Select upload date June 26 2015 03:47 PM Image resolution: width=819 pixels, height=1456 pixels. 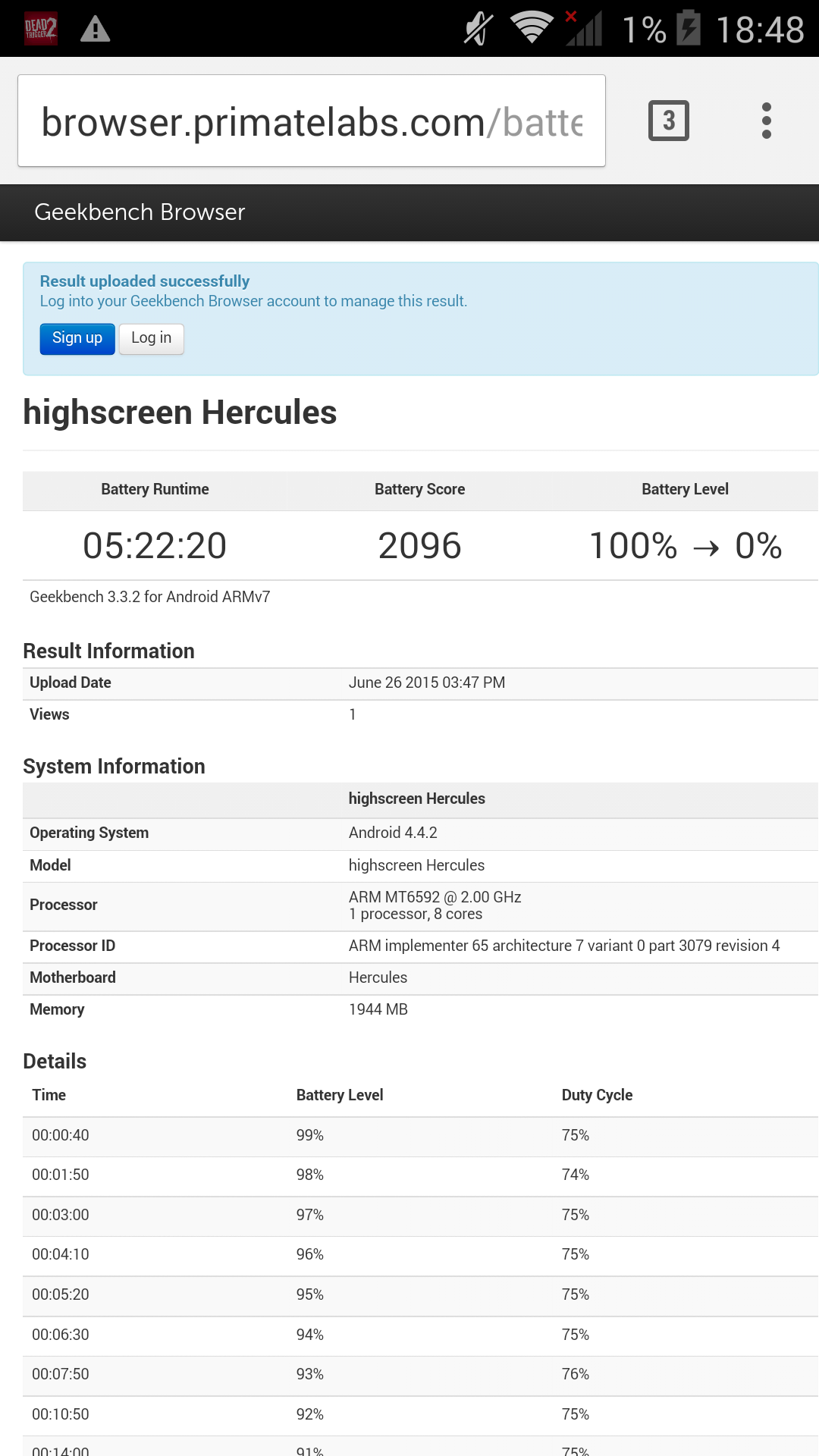(427, 682)
